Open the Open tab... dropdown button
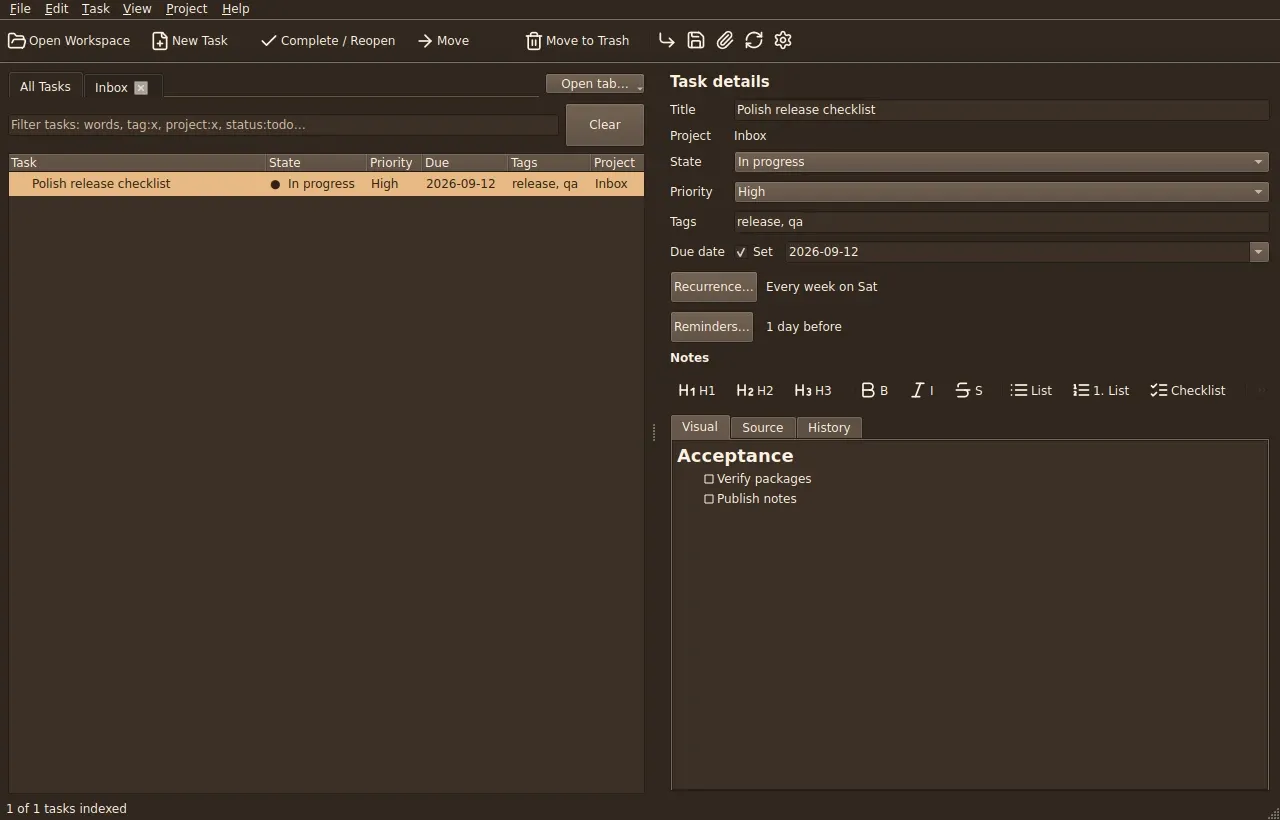The height and width of the screenshot is (820, 1280). pos(595,84)
